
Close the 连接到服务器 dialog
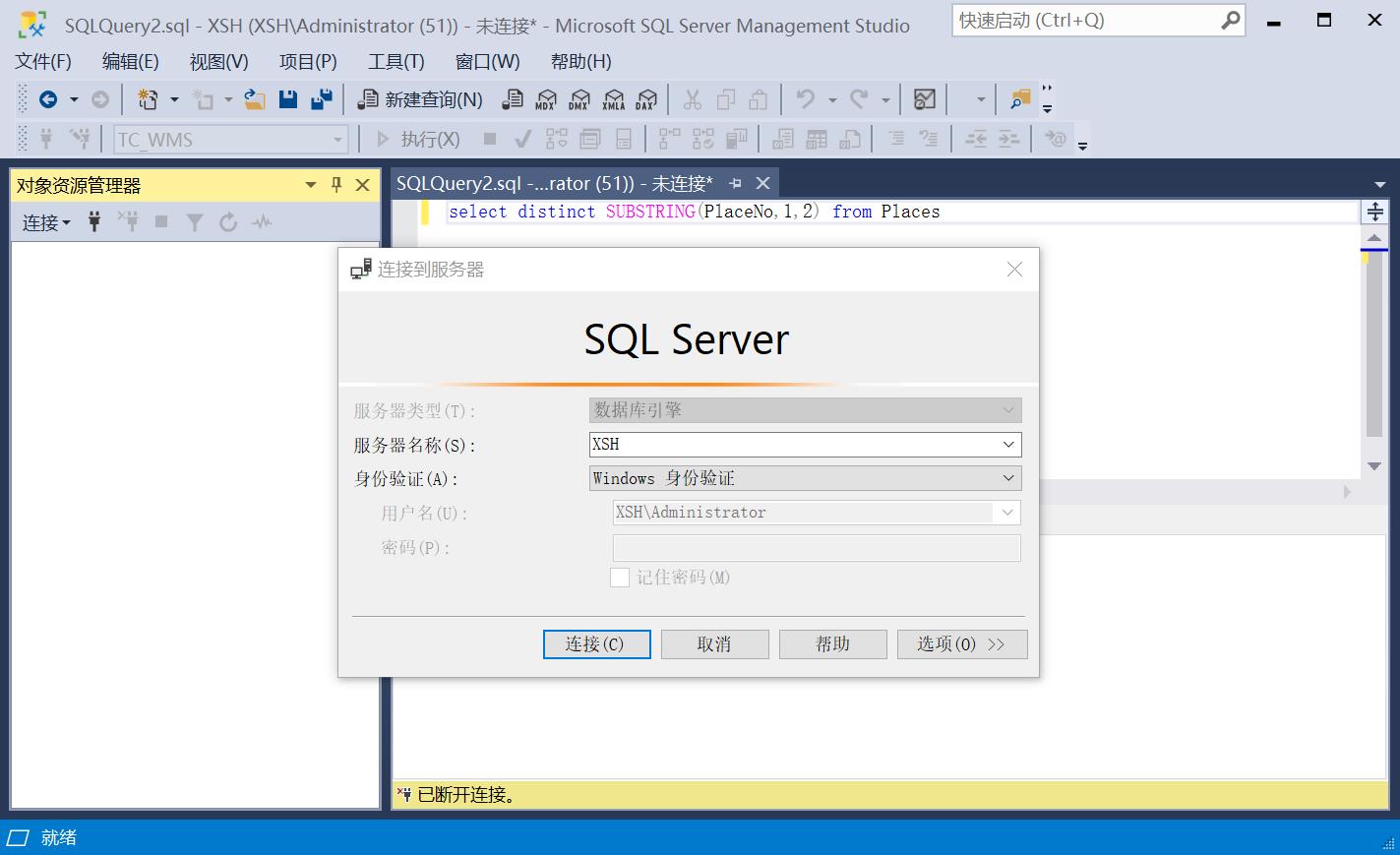pyautogui.click(x=1014, y=270)
